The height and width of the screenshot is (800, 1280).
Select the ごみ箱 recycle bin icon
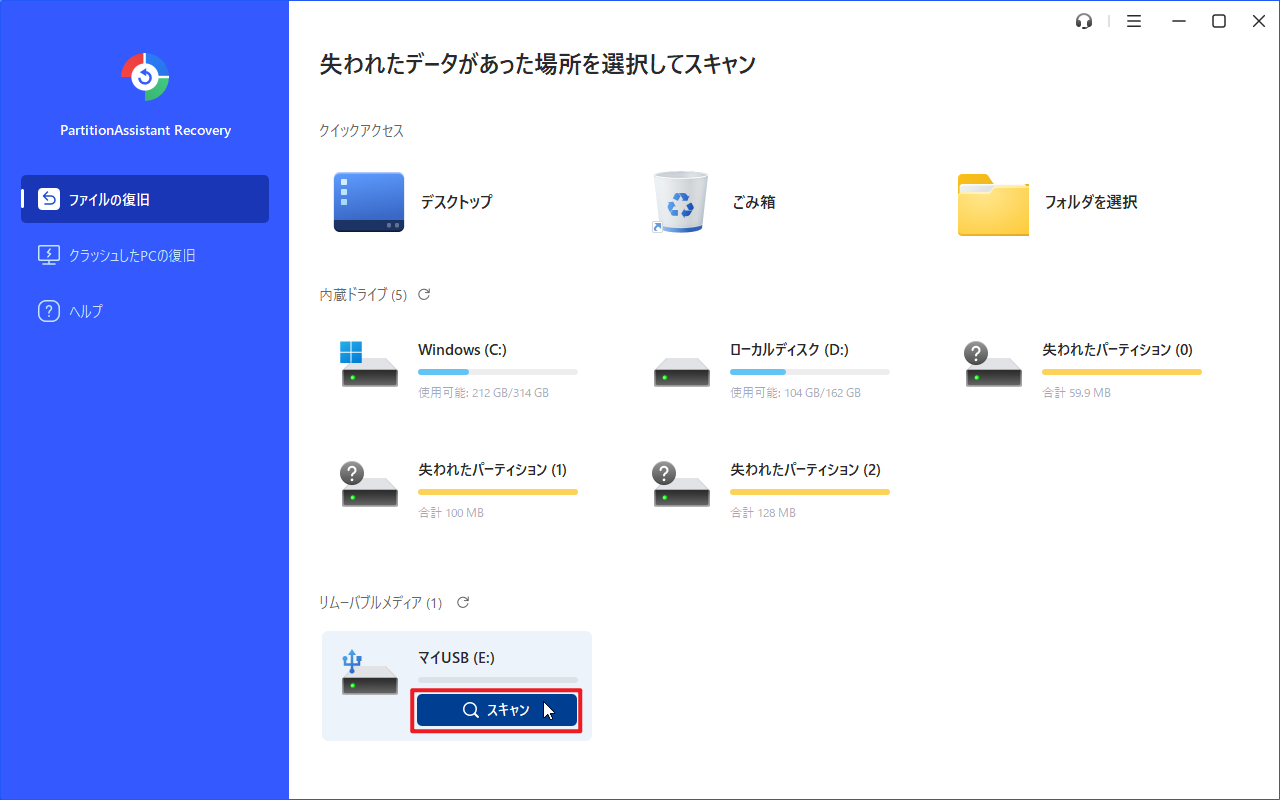[x=680, y=202]
